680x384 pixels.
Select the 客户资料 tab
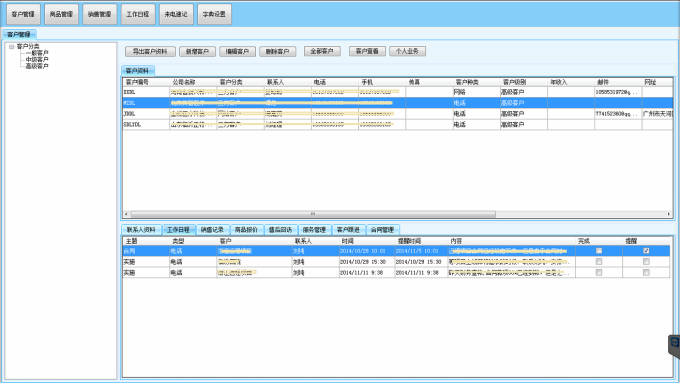coord(138,71)
